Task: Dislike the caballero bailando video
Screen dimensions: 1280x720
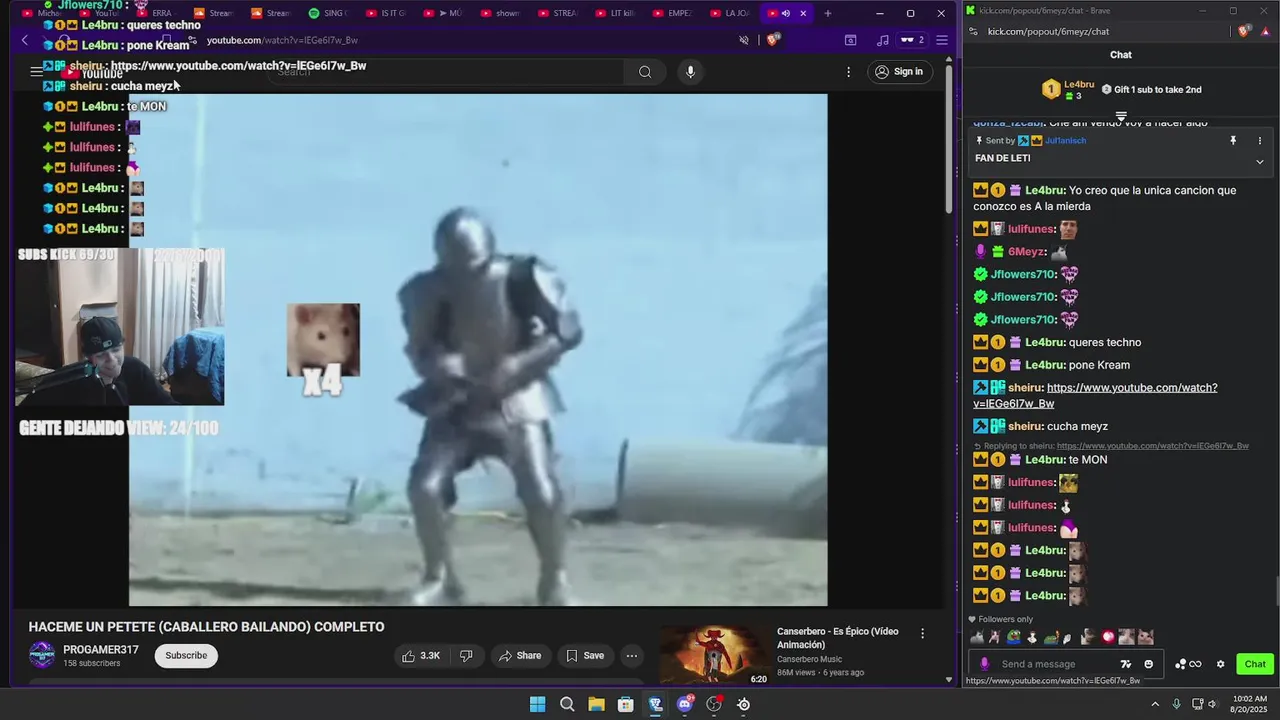Action: point(465,656)
